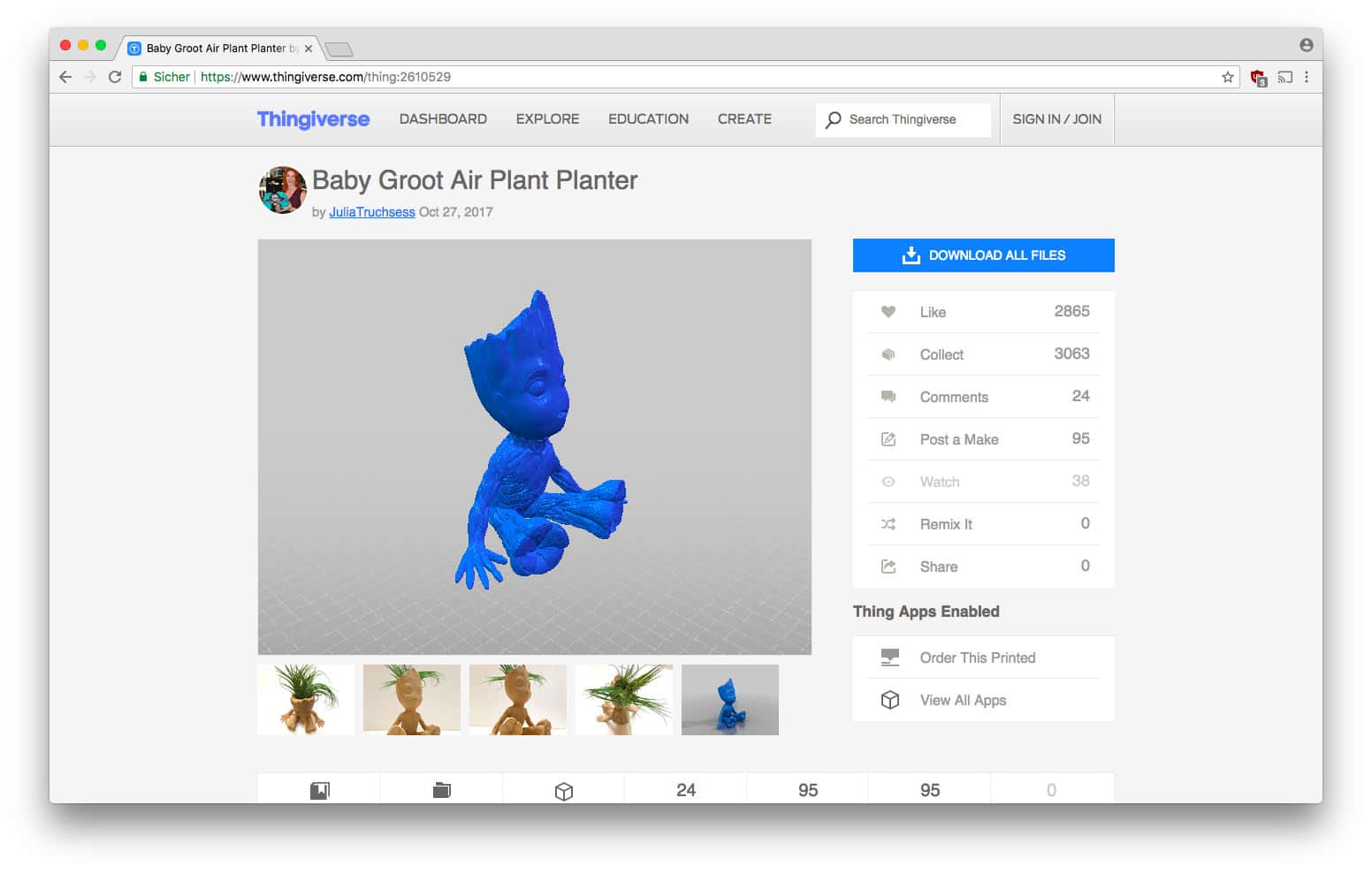The image size is (1372, 874).
Task: Like the Baby Groot model
Action: 888,312
